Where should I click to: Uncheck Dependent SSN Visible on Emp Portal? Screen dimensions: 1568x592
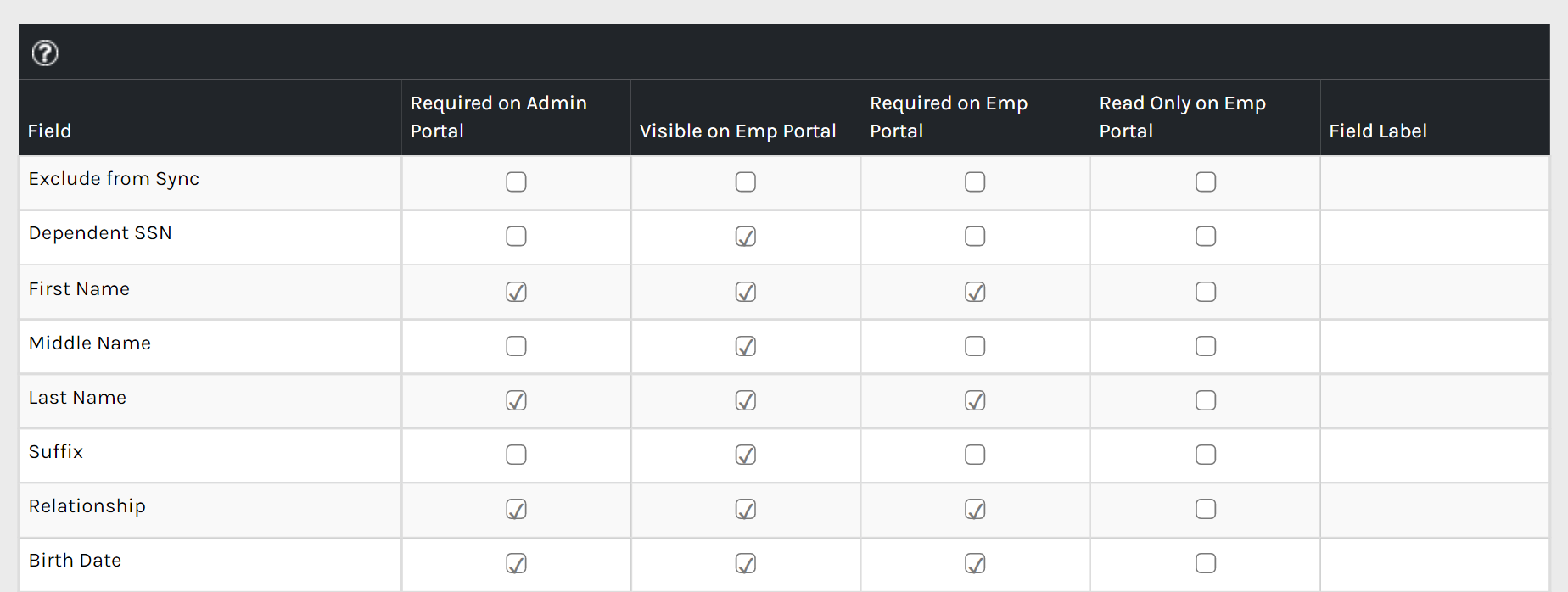click(746, 237)
